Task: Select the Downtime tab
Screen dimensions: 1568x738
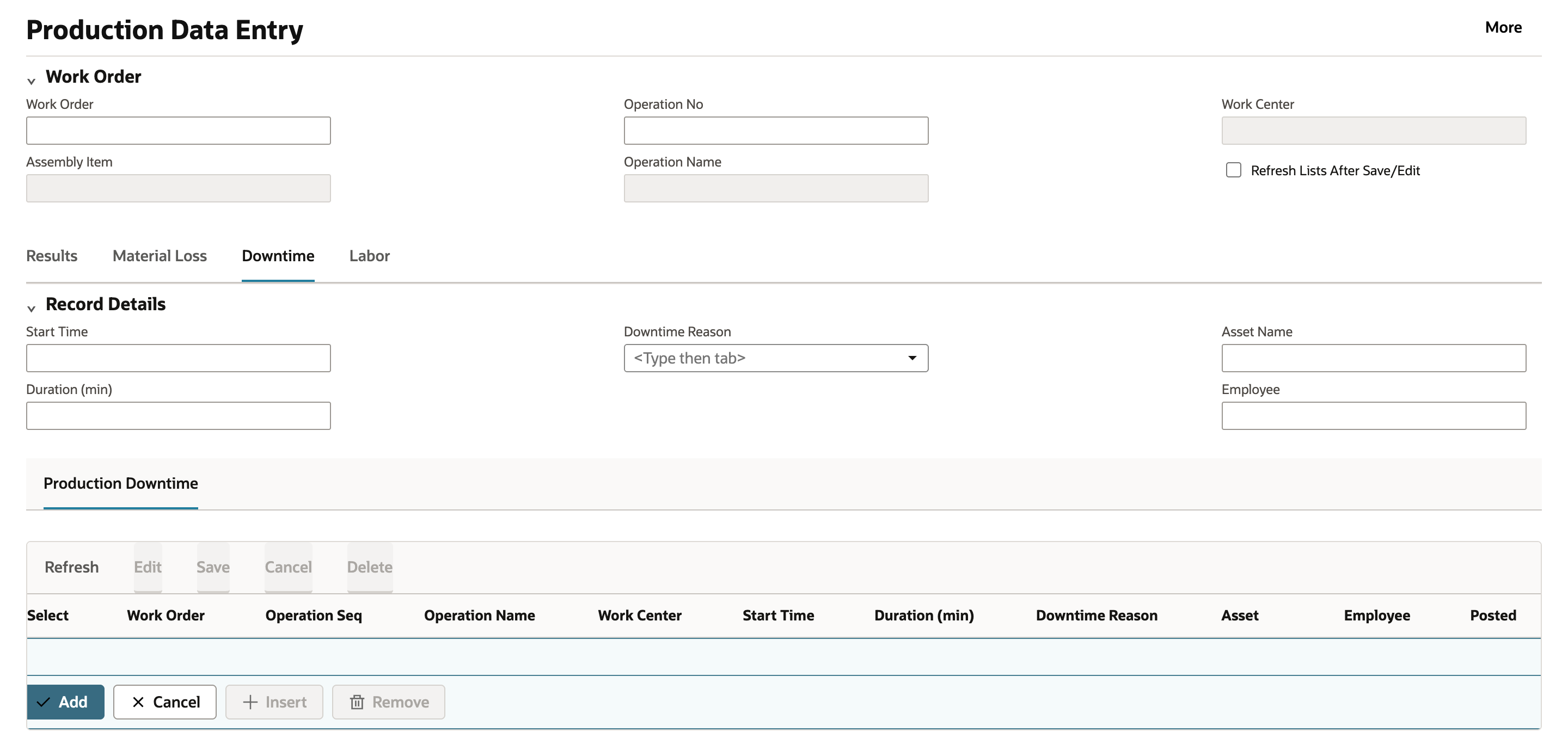Action: click(x=278, y=256)
